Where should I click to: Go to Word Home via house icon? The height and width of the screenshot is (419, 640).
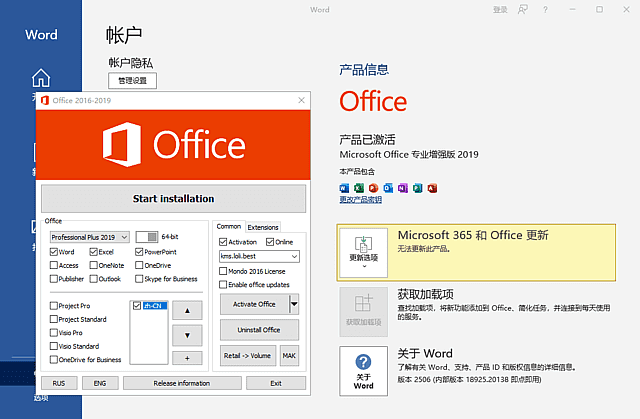pyautogui.click(x=41, y=78)
